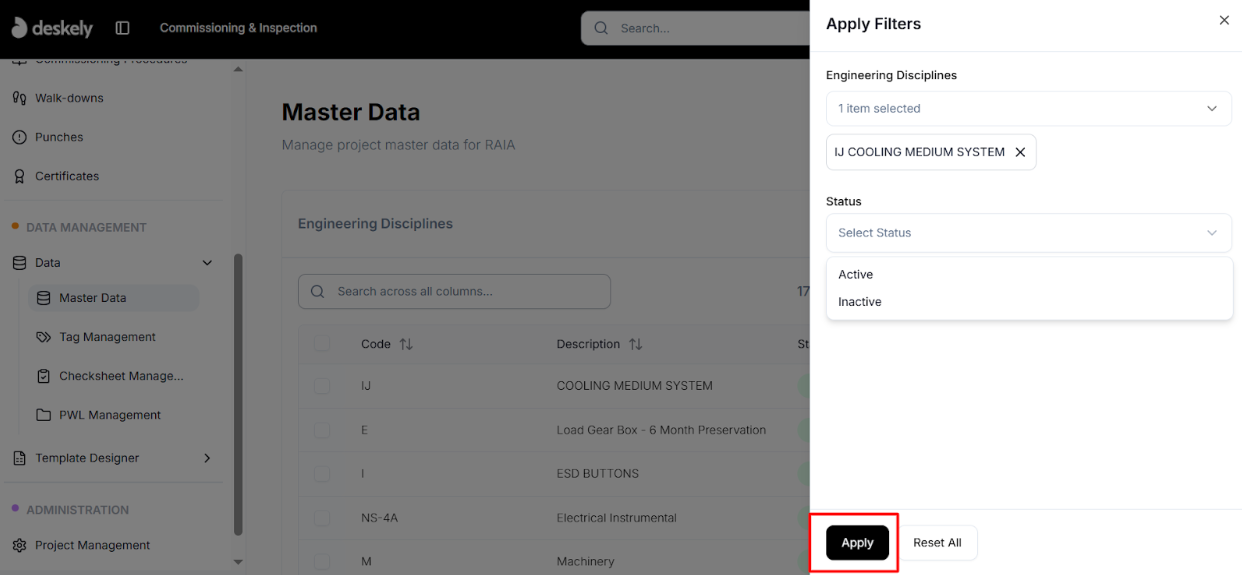Tick the select-all checkbox in table header
This screenshot has width=1242, height=576.
coord(324,343)
